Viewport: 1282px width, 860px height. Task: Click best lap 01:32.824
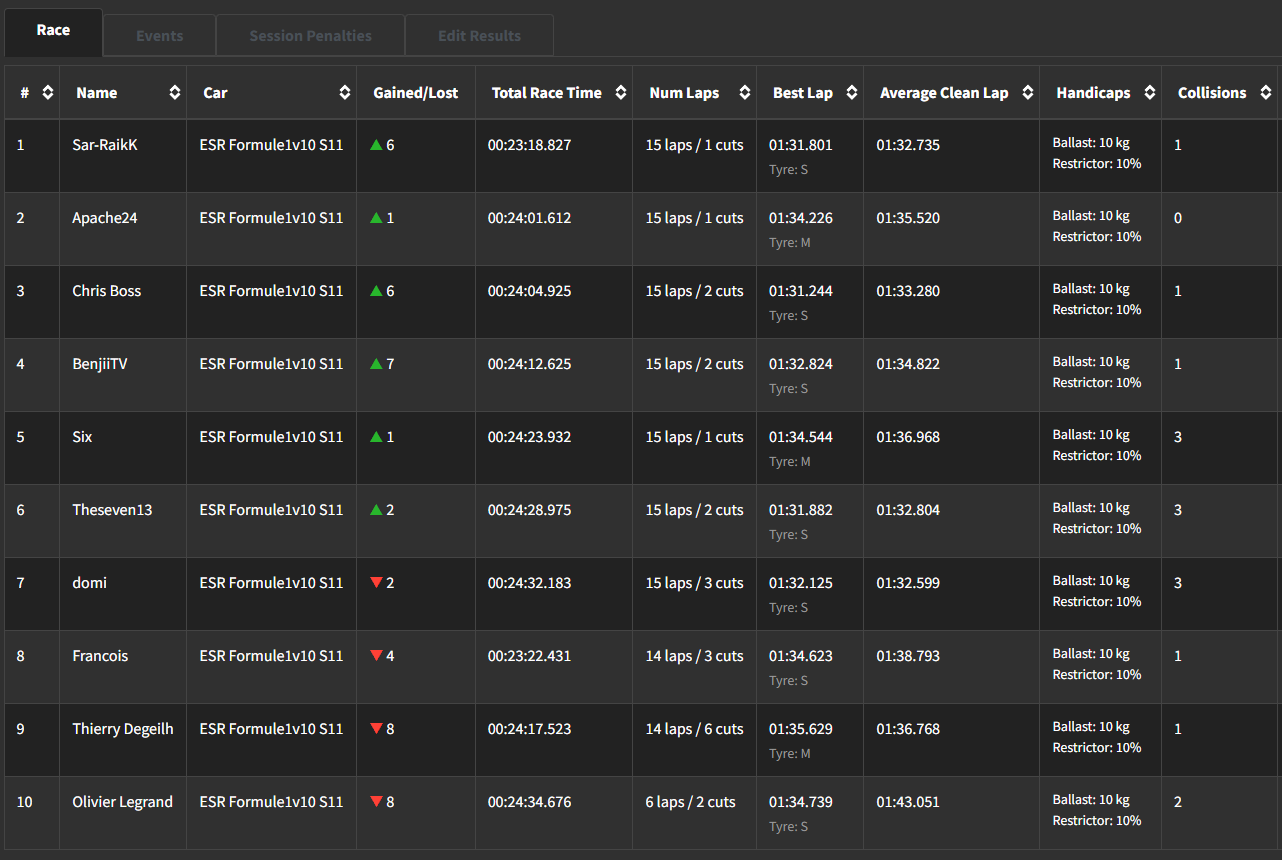pos(801,364)
